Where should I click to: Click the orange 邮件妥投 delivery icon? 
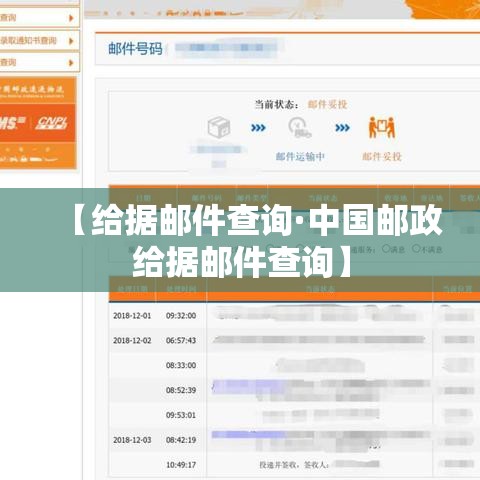tap(382, 127)
